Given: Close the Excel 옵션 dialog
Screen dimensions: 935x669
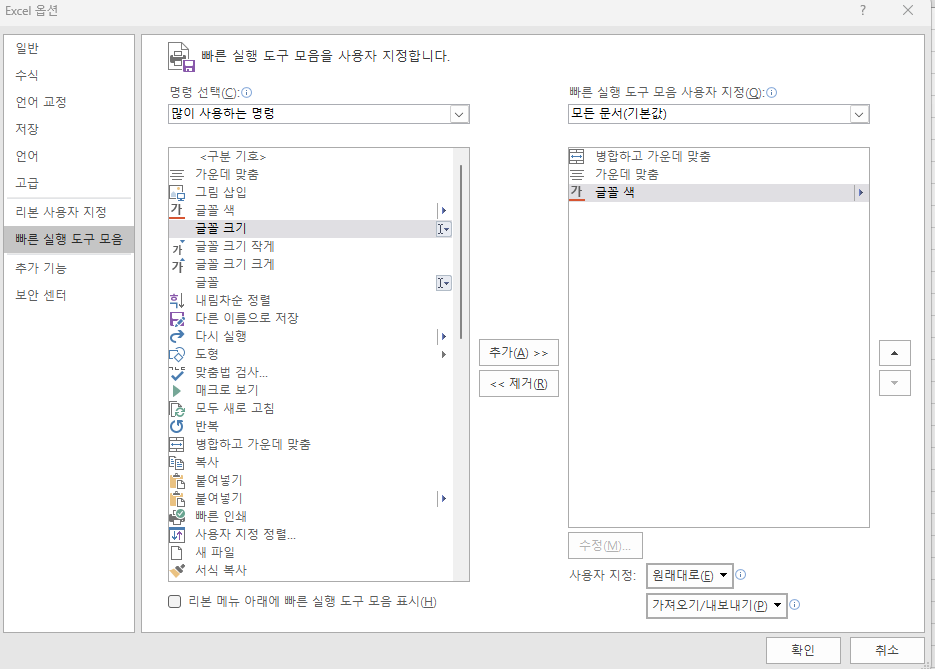Looking at the screenshot, I should click(x=908, y=10).
